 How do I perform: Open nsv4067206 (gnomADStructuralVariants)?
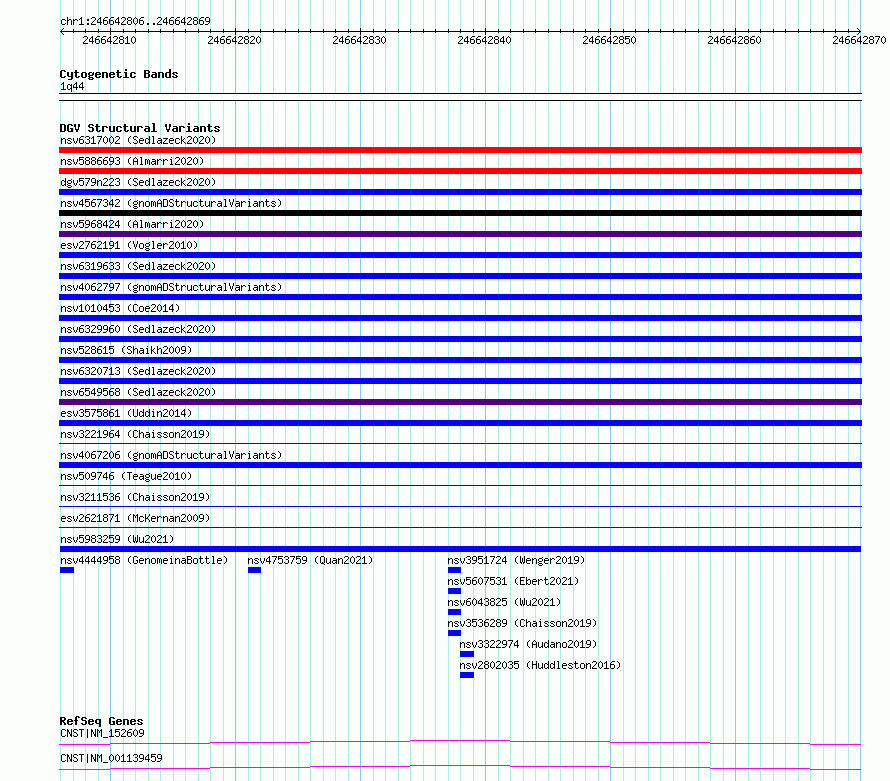coord(171,455)
